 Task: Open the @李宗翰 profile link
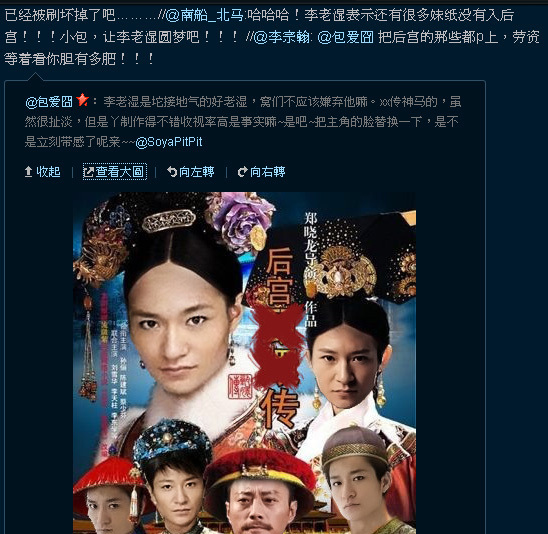281,37
